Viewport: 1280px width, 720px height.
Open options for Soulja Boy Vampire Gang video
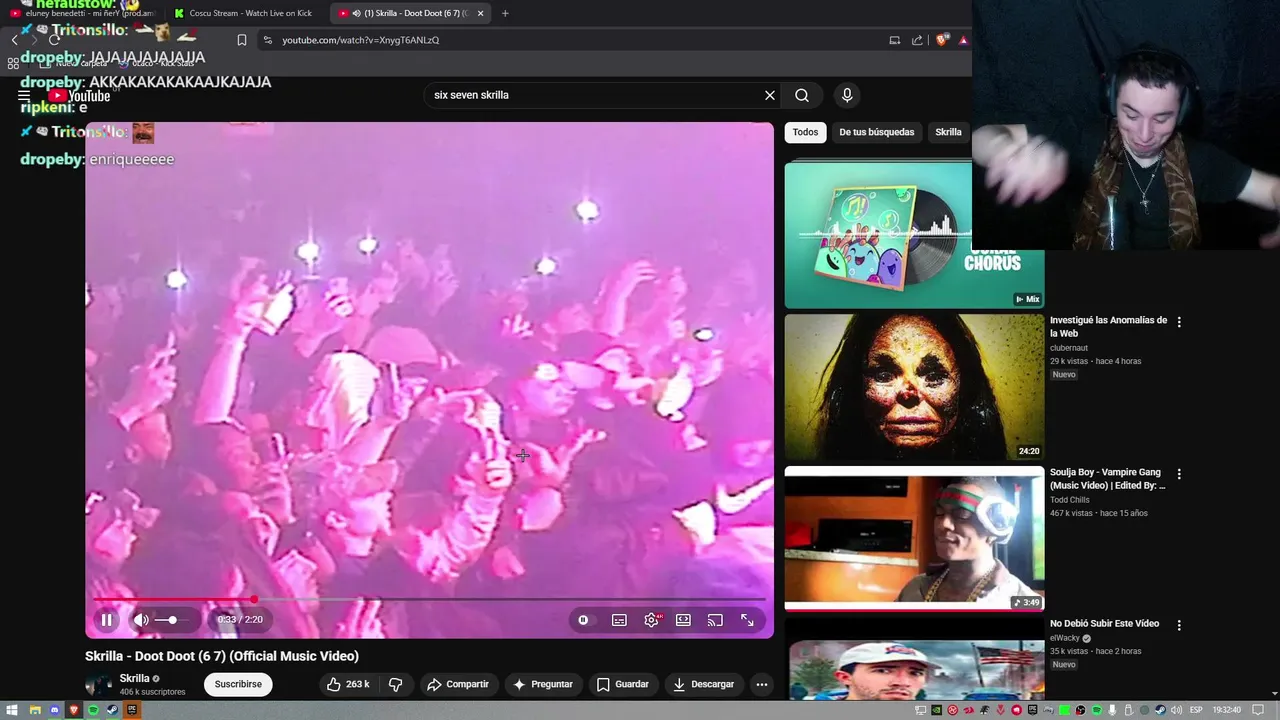pyautogui.click(x=1179, y=474)
